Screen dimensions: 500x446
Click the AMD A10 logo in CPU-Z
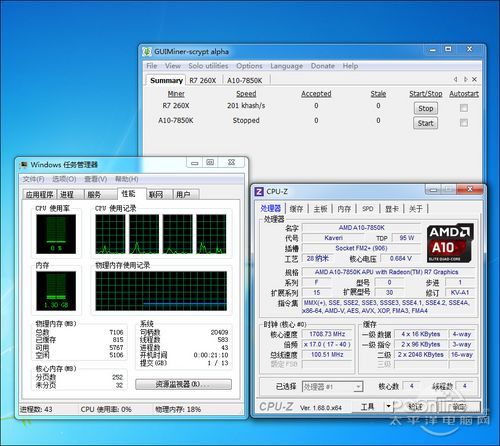(450, 243)
